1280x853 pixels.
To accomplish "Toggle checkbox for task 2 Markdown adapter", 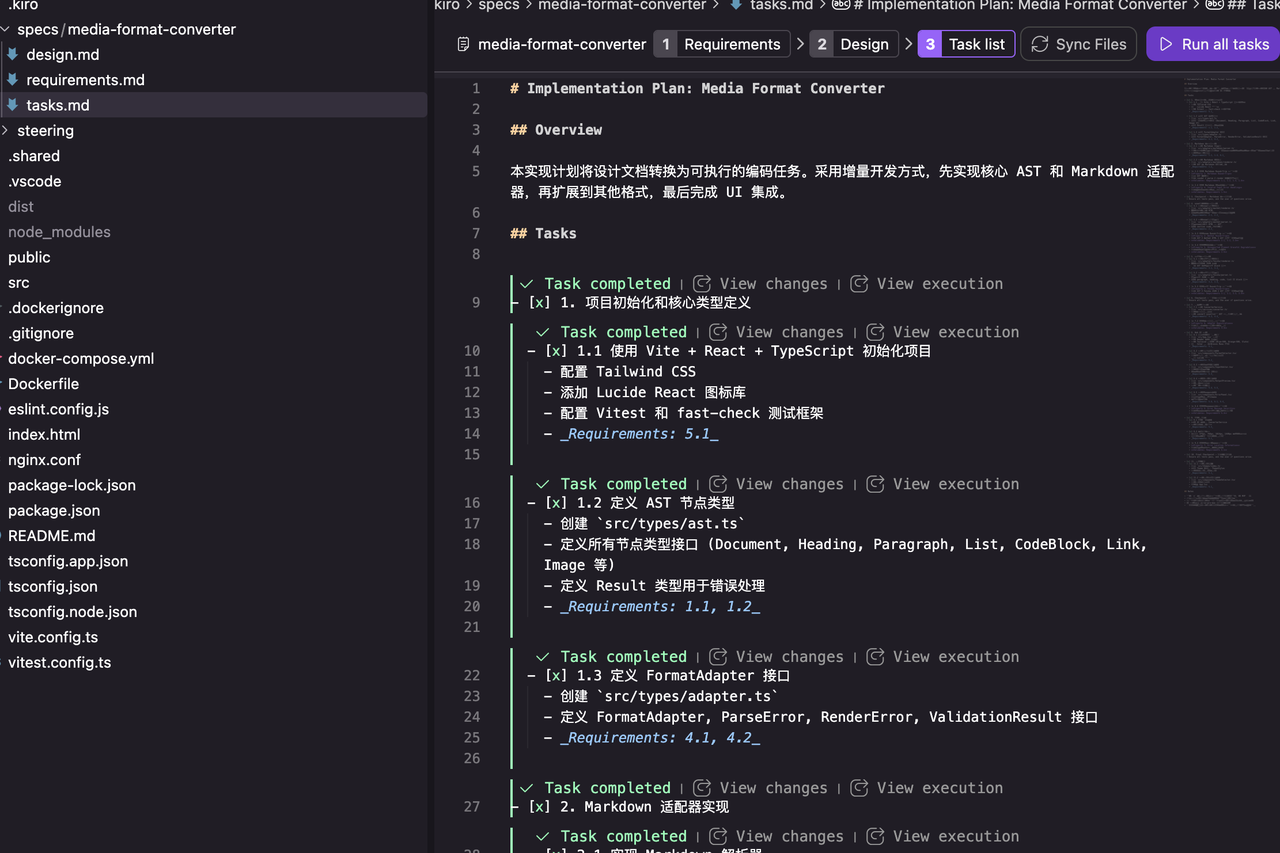I will tap(539, 807).
